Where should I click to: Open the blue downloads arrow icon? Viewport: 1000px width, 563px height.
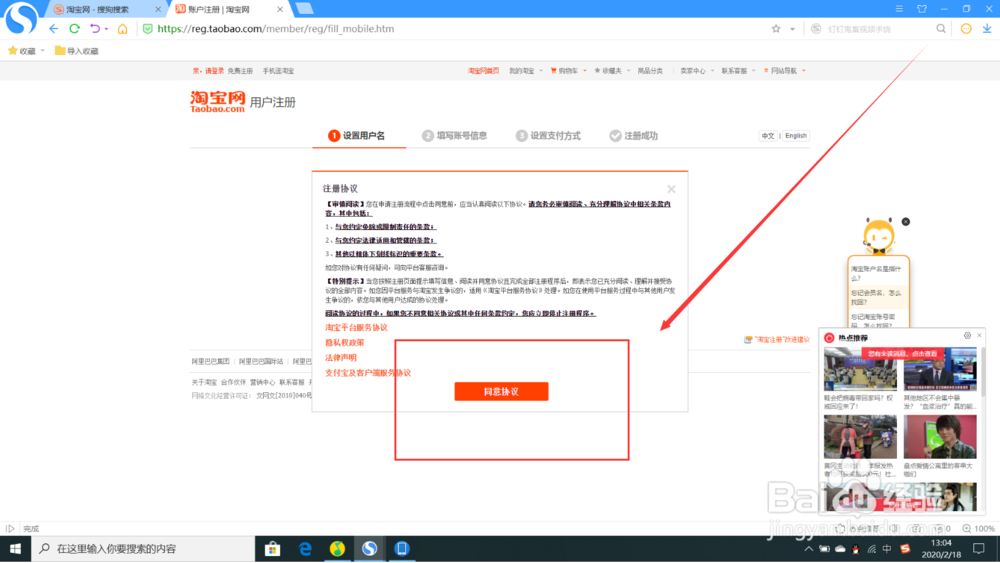click(987, 29)
